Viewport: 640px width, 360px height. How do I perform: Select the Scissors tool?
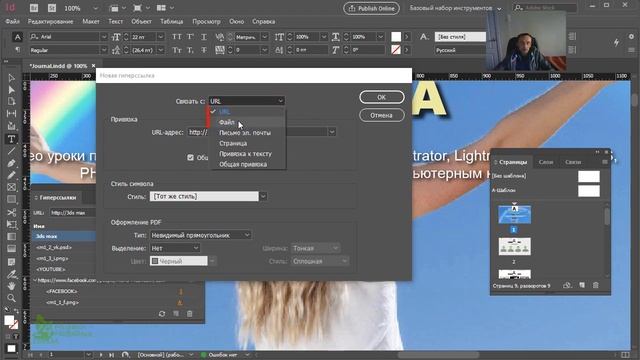coord(11,212)
